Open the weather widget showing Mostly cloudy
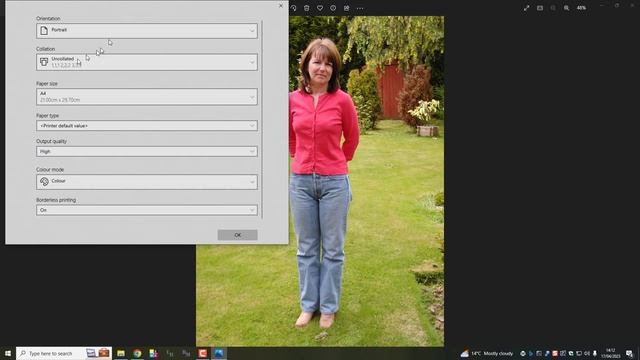This screenshot has width=640, height=360. point(487,353)
